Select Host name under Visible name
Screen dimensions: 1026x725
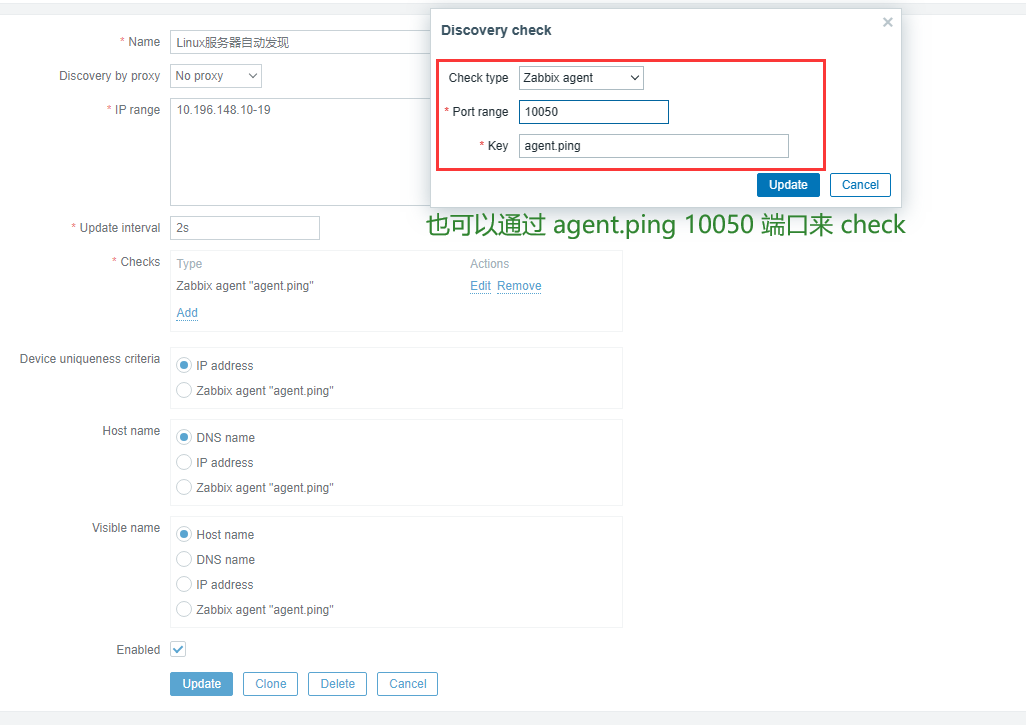click(x=184, y=534)
